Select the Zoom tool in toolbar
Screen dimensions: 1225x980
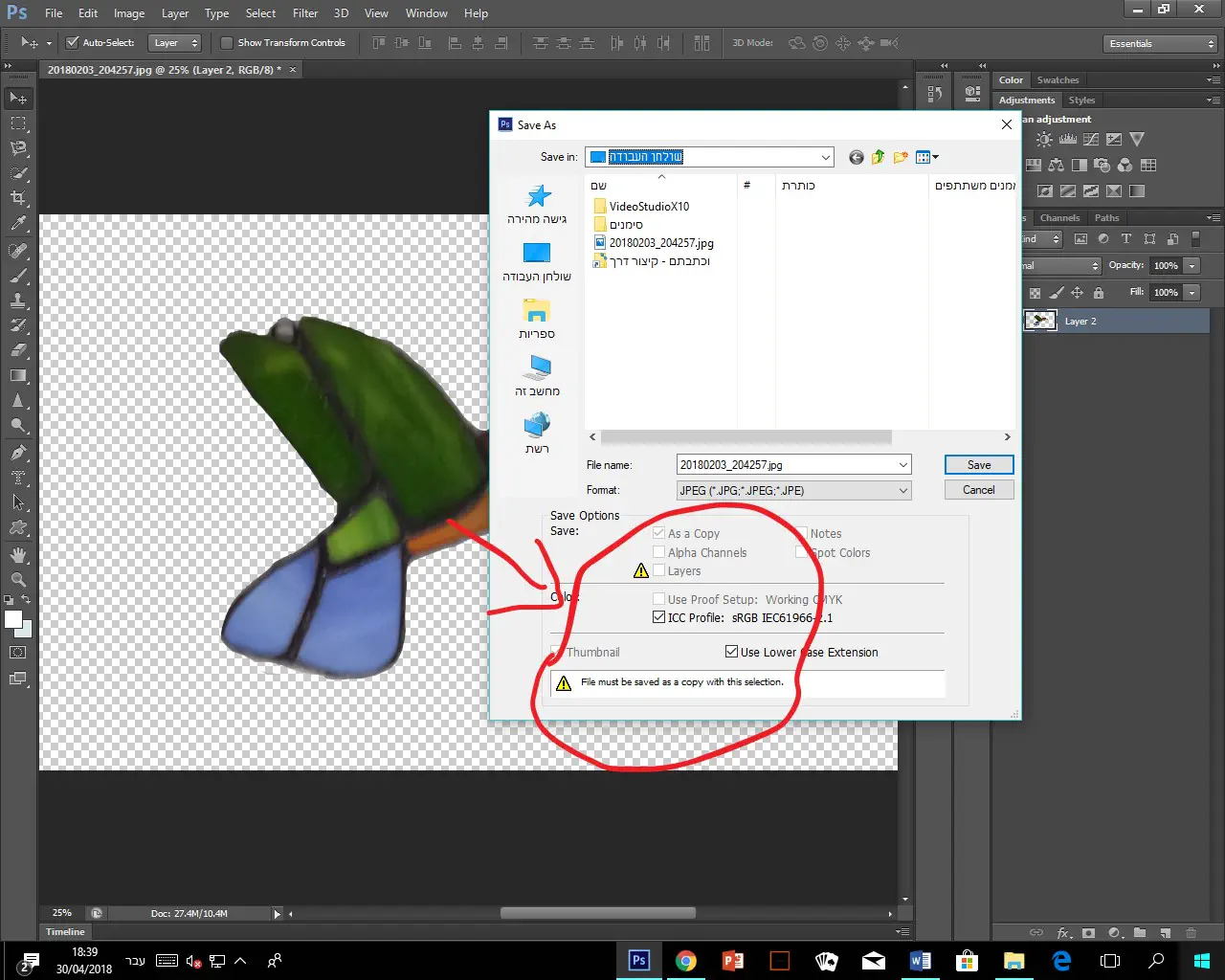tap(18, 580)
